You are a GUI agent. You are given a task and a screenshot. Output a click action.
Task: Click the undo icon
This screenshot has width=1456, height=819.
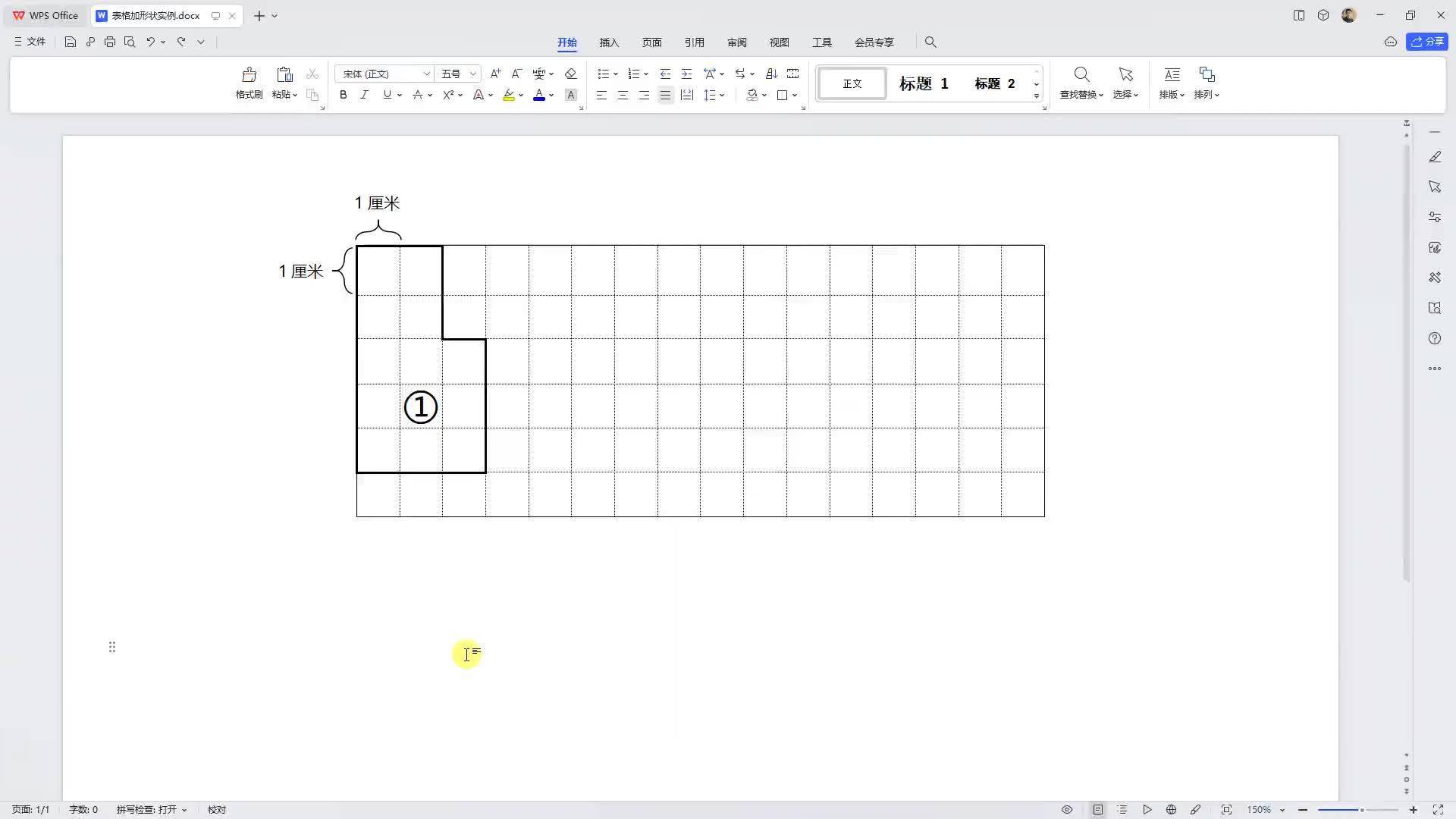pos(150,42)
